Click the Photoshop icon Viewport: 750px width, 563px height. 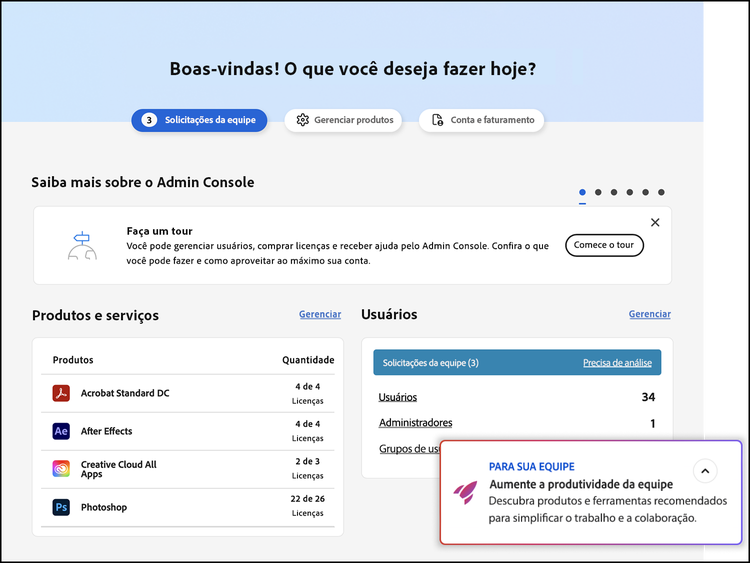(x=61, y=507)
